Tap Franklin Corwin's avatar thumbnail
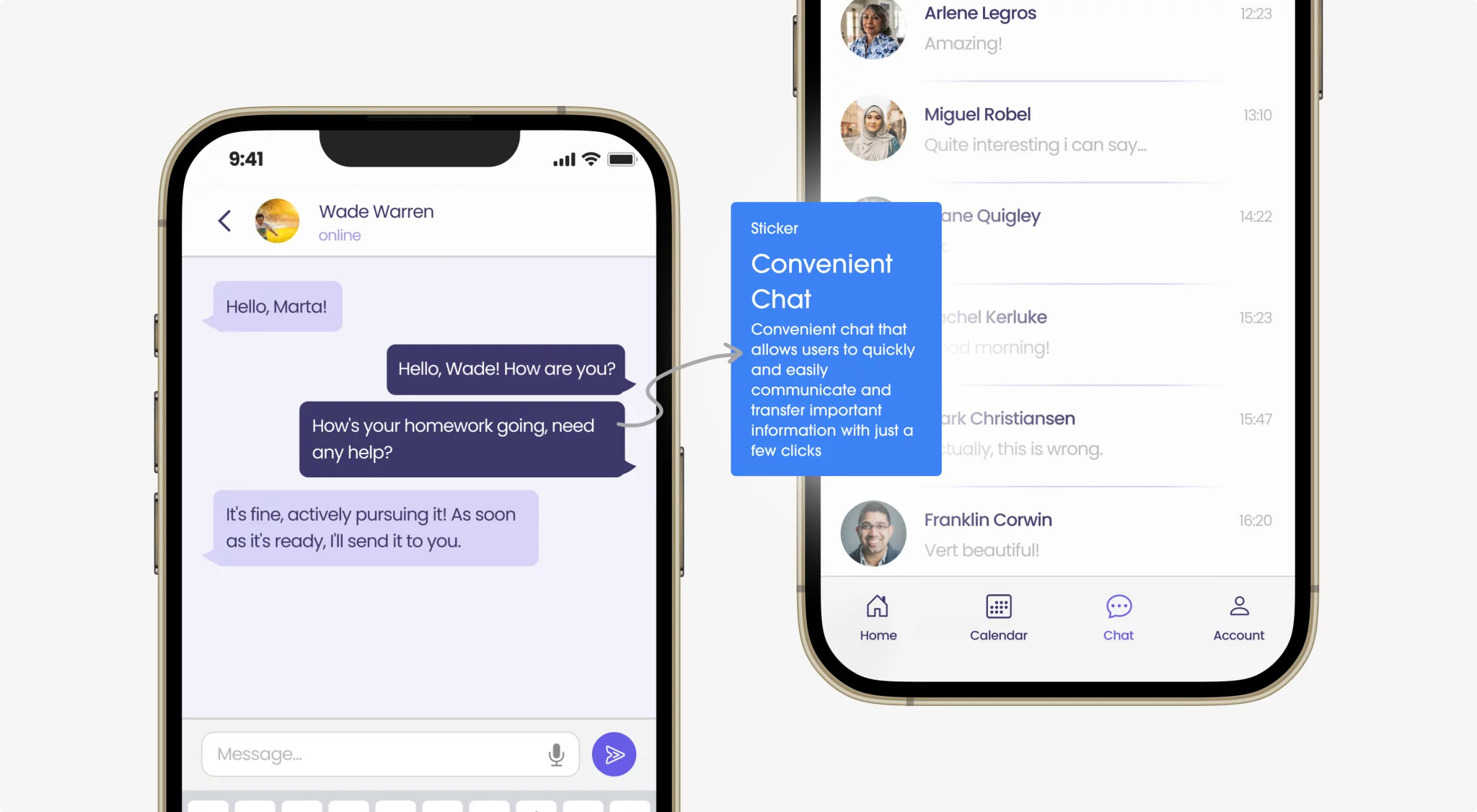1477x812 pixels. pos(871,533)
